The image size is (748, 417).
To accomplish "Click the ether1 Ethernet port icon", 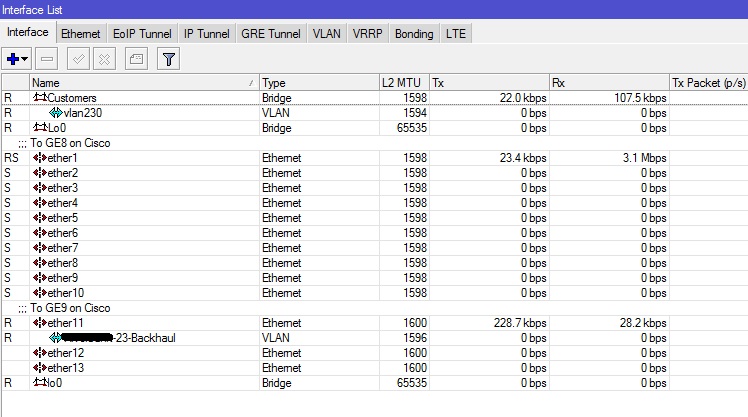I will 40,158.
